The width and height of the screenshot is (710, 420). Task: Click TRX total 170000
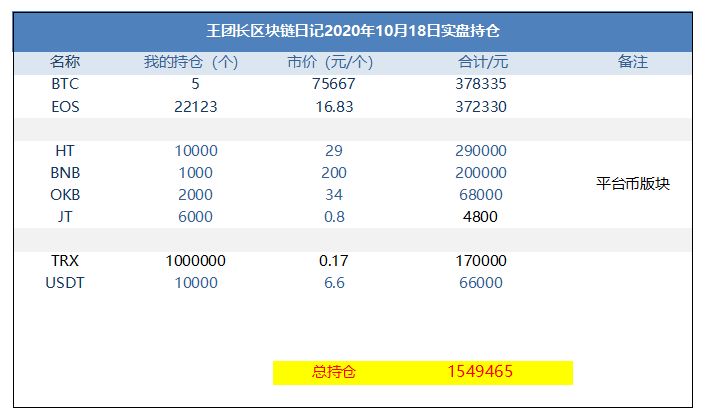click(481, 261)
